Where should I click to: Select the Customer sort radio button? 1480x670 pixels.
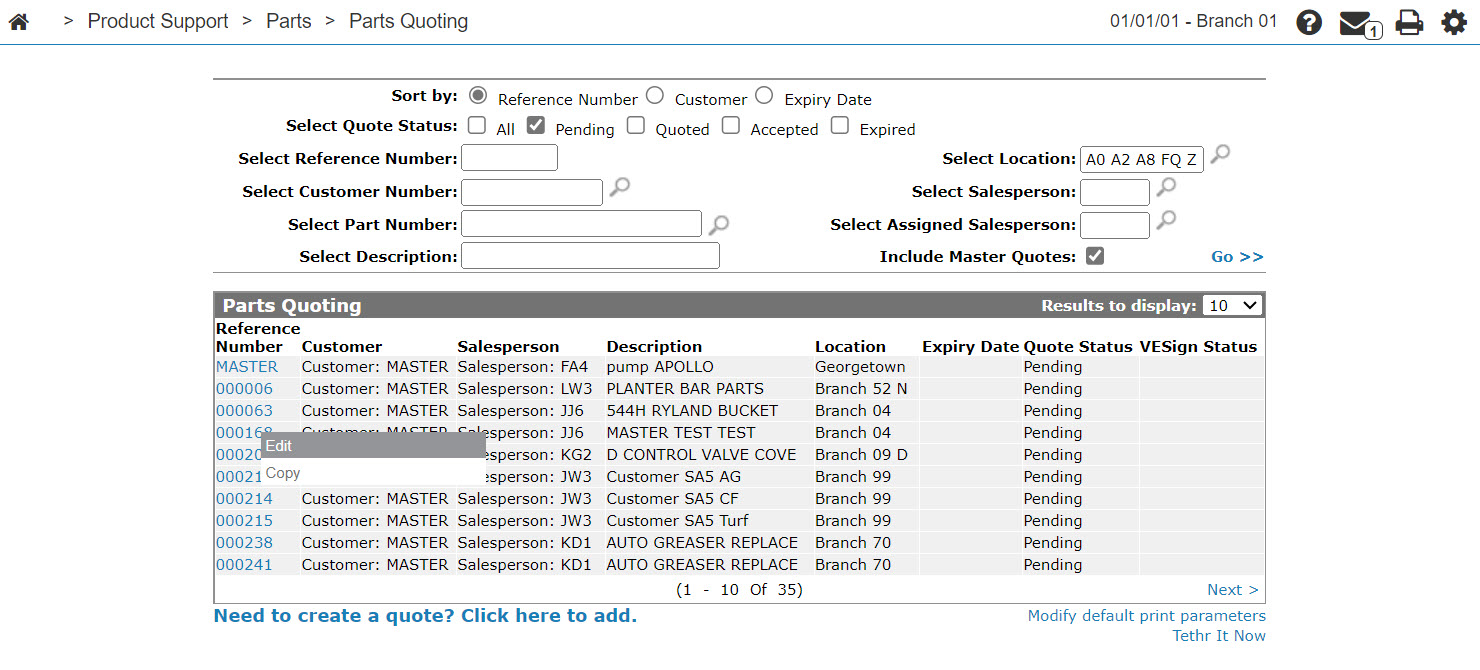tap(654, 96)
